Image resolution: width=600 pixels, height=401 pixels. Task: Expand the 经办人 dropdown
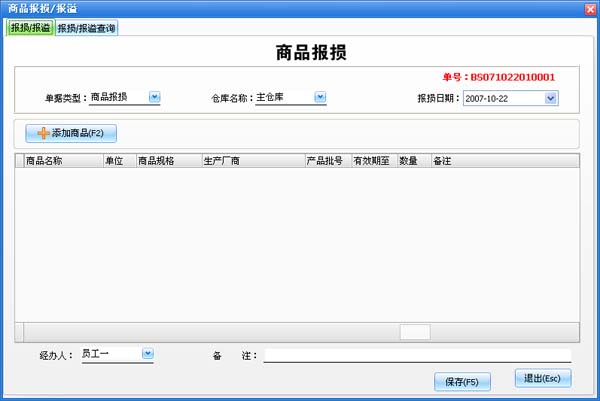[x=147, y=353]
